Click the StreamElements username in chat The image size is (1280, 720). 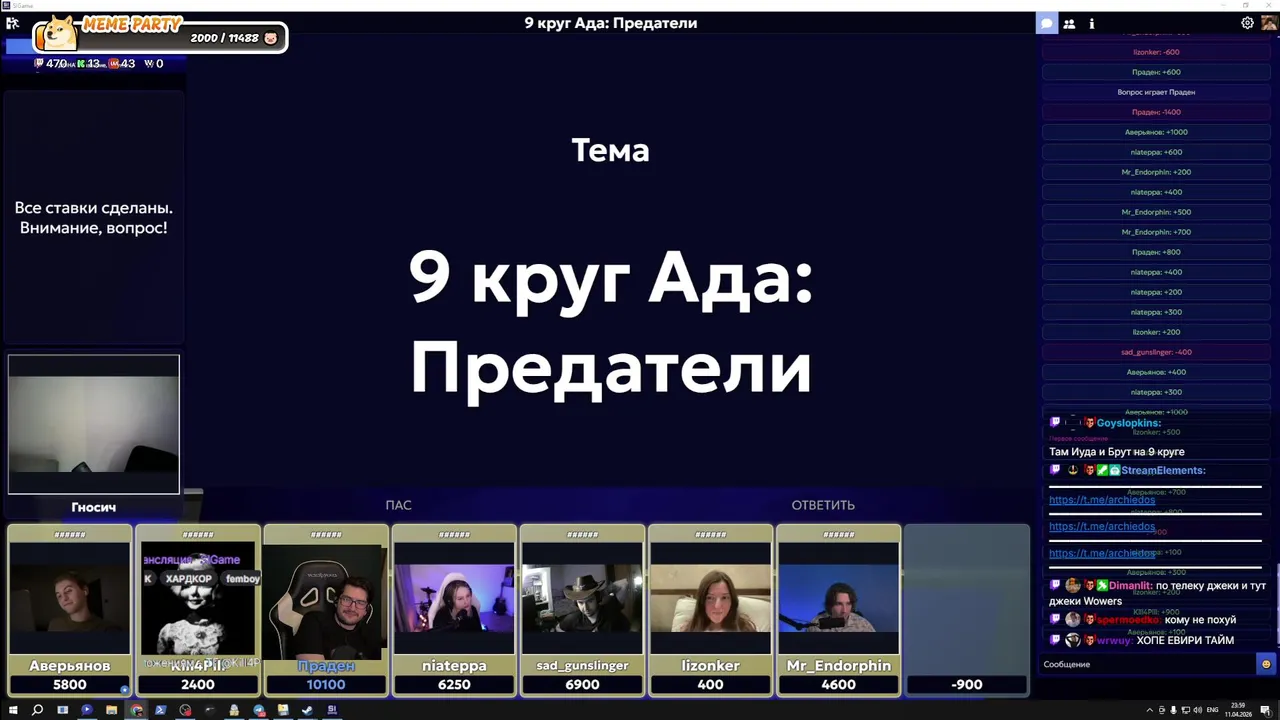[1163, 470]
